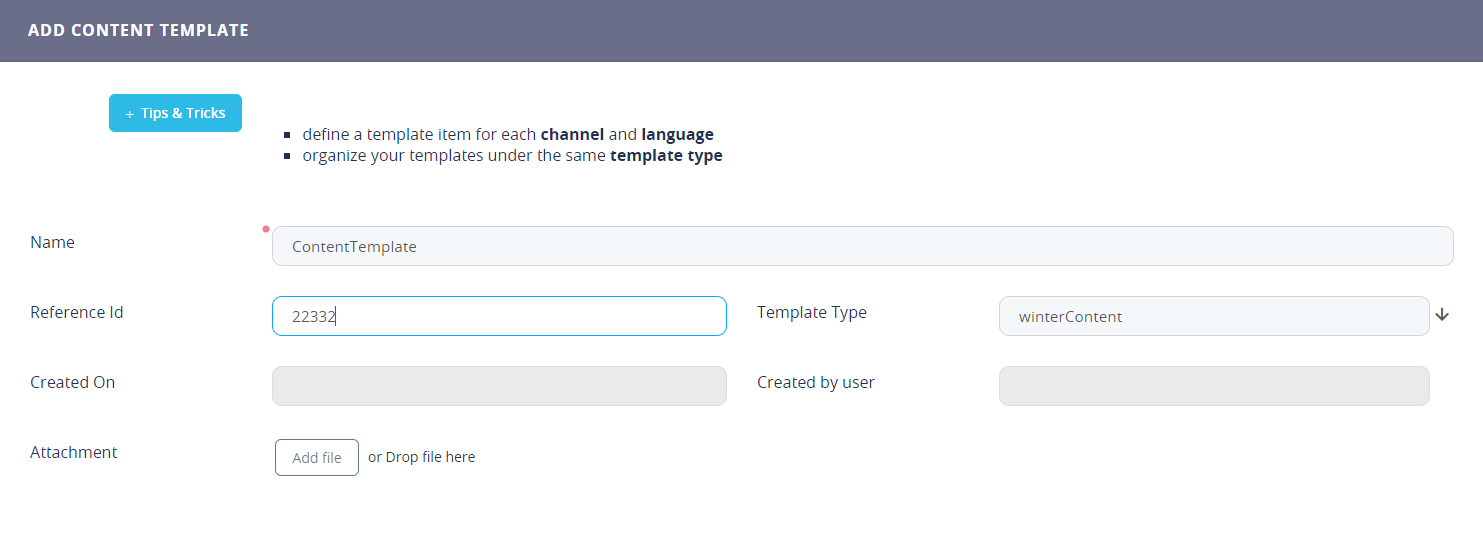Click the Attachment label
The image size is (1483, 538).
coord(74,452)
